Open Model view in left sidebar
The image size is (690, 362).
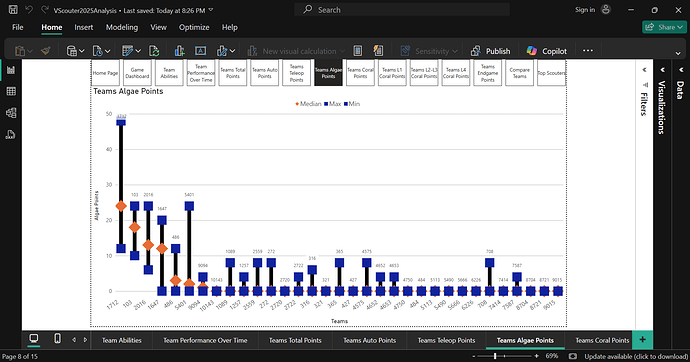[11, 113]
